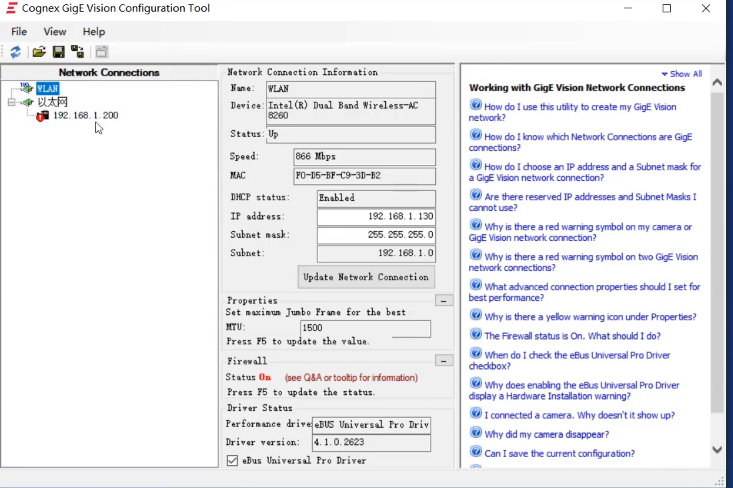Click the Status field showing Up
The width and height of the screenshot is (733, 488).
point(351,134)
